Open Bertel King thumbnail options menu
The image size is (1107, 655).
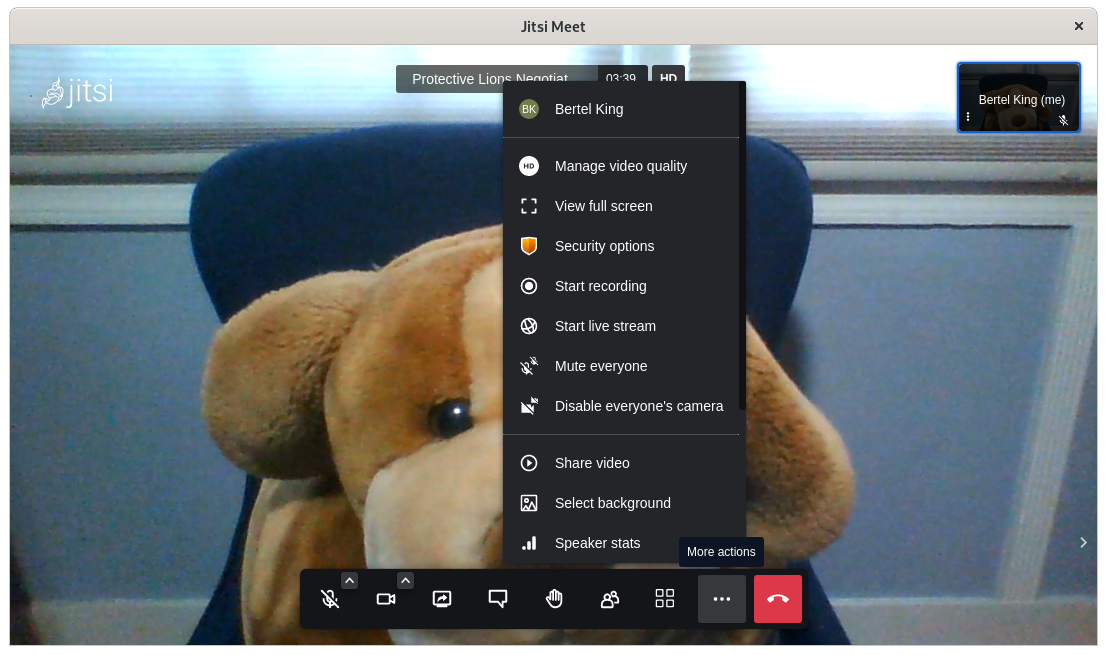[x=968, y=118]
